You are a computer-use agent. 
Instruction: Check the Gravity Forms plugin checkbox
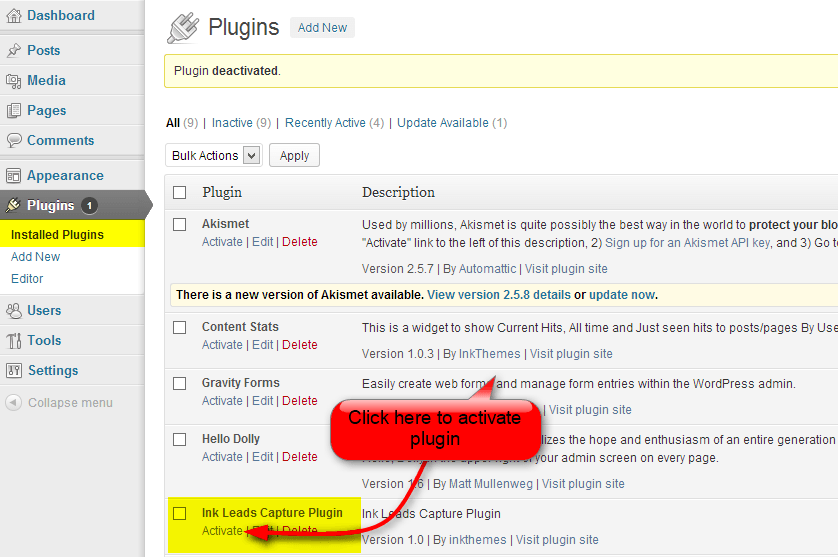pos(180,384)
